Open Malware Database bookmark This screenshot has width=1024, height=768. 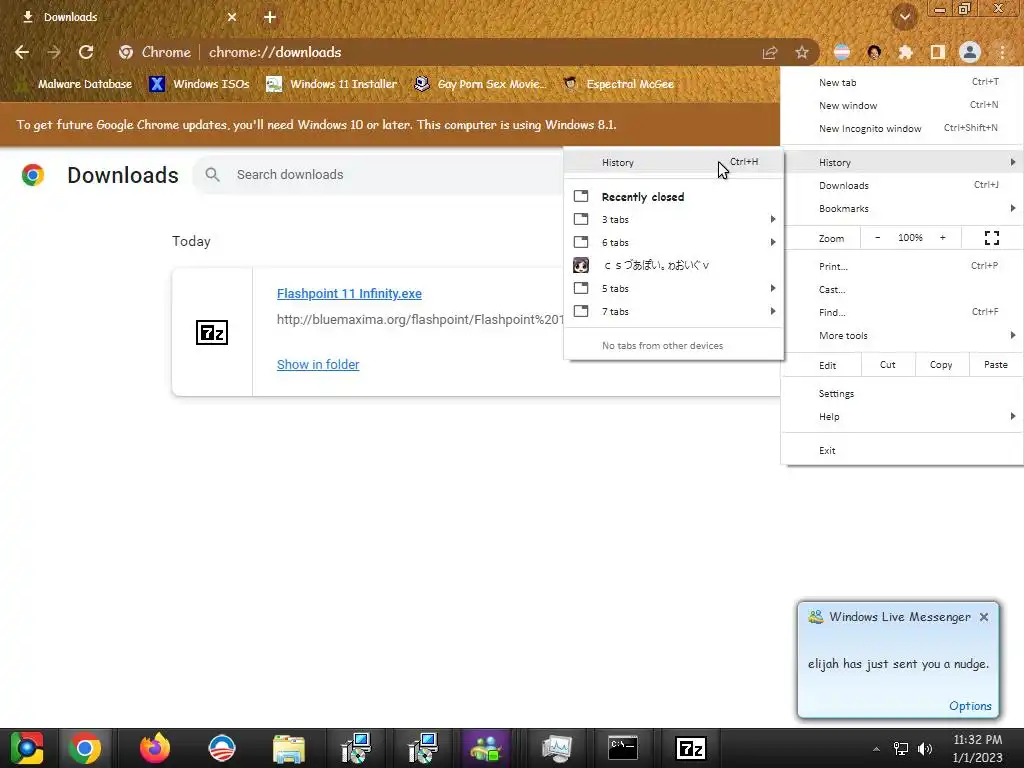[x=77, y=84]
